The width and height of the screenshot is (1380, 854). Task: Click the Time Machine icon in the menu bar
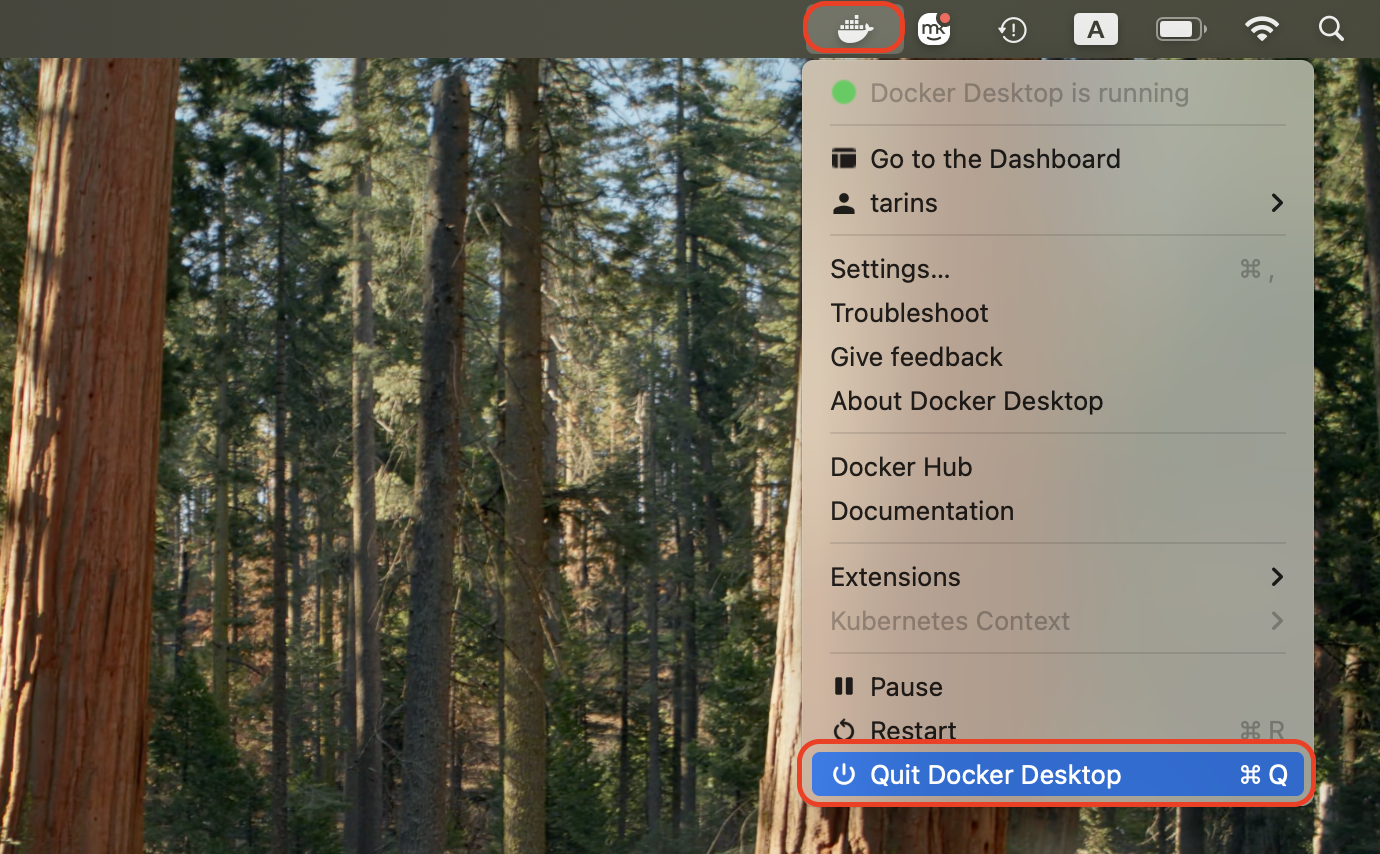[x=1012, y=30]
